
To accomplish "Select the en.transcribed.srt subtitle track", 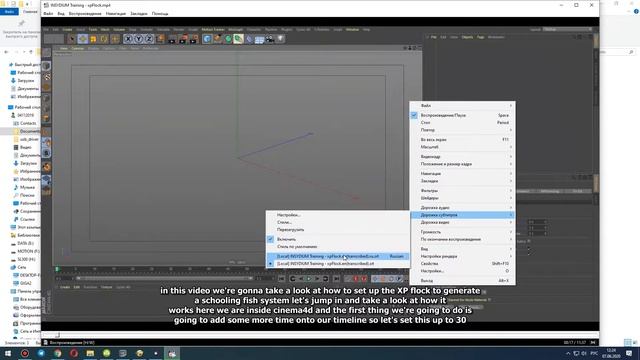I will [x=338, y=264].
